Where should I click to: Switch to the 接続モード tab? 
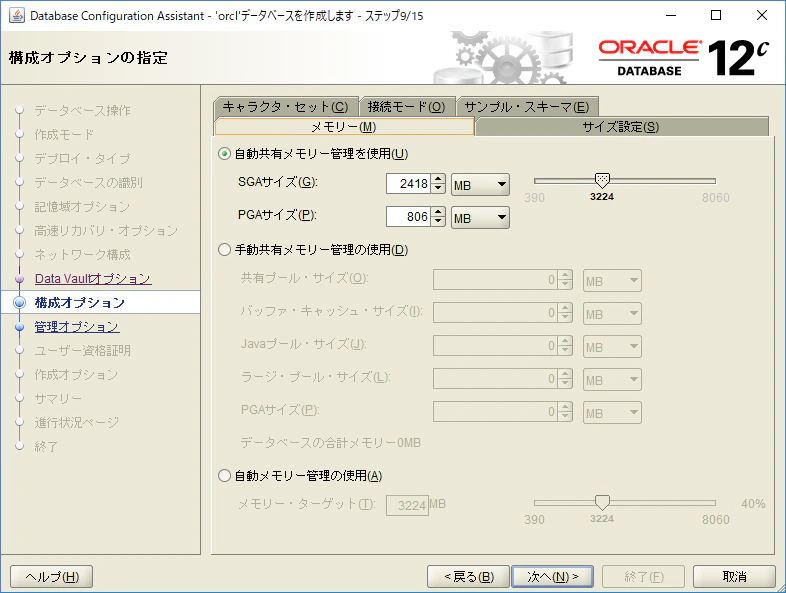407,107
